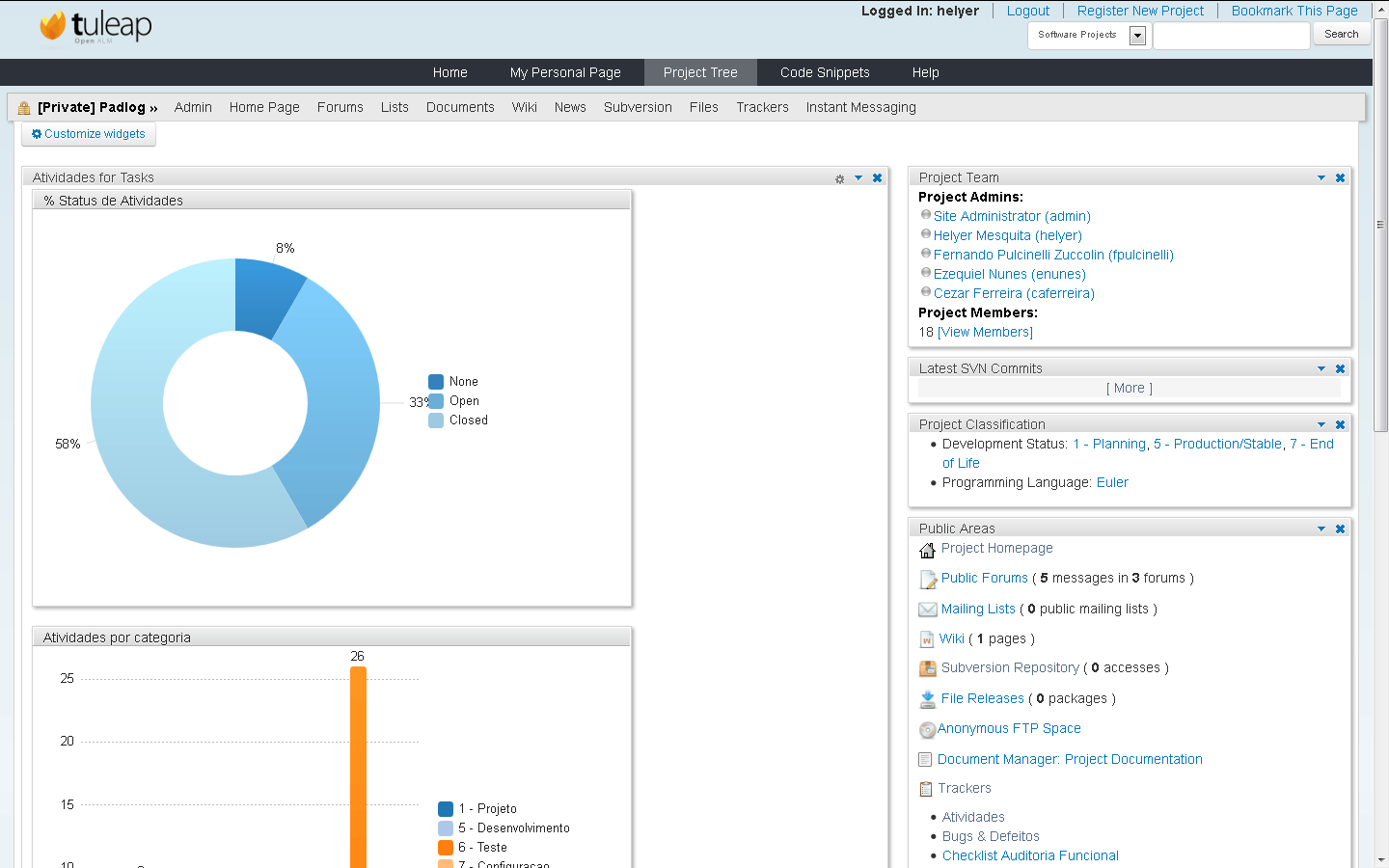This screenshot has height=868, width=1389.
Task: Collapse the Project Classification widget
Action: 1321,424
